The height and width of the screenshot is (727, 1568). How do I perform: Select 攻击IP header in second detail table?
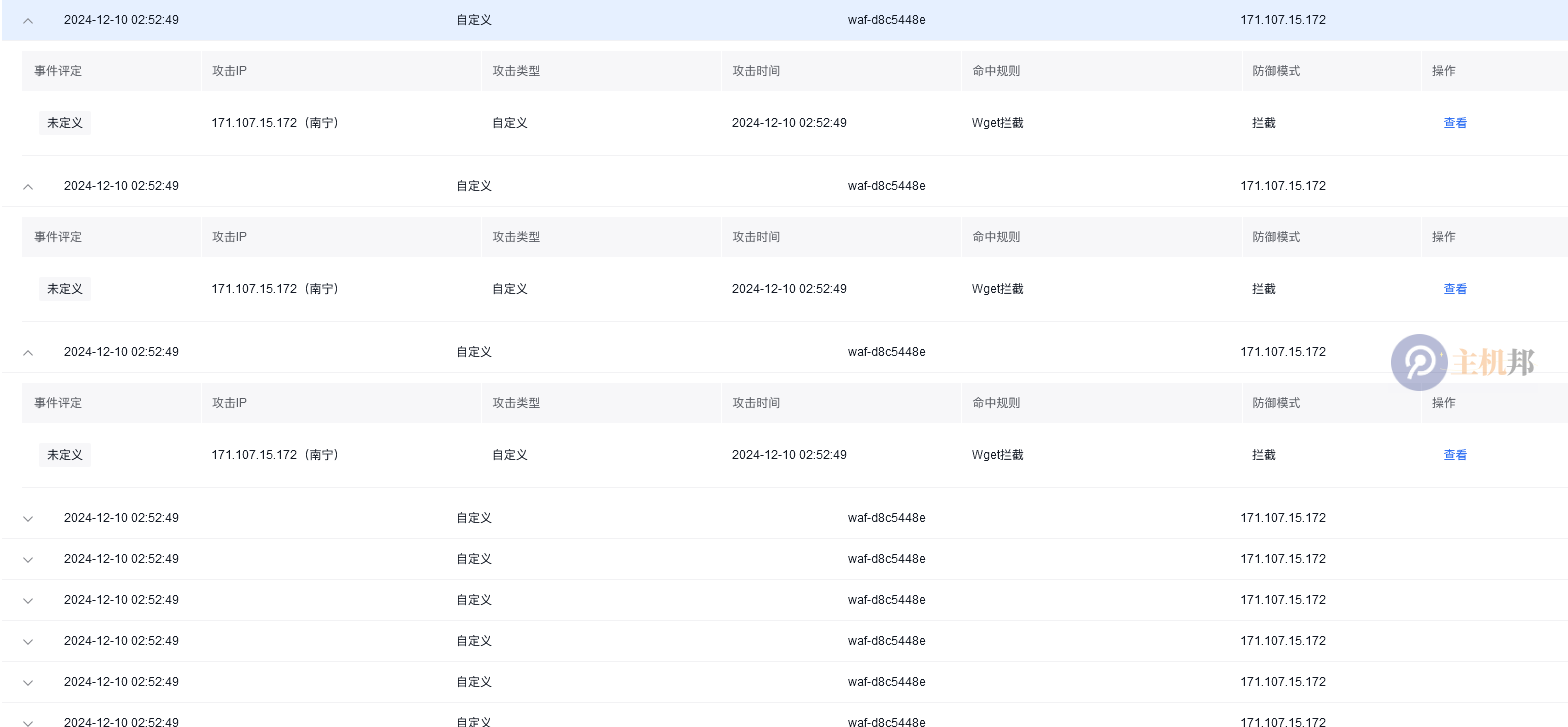(x=229, y=237)
